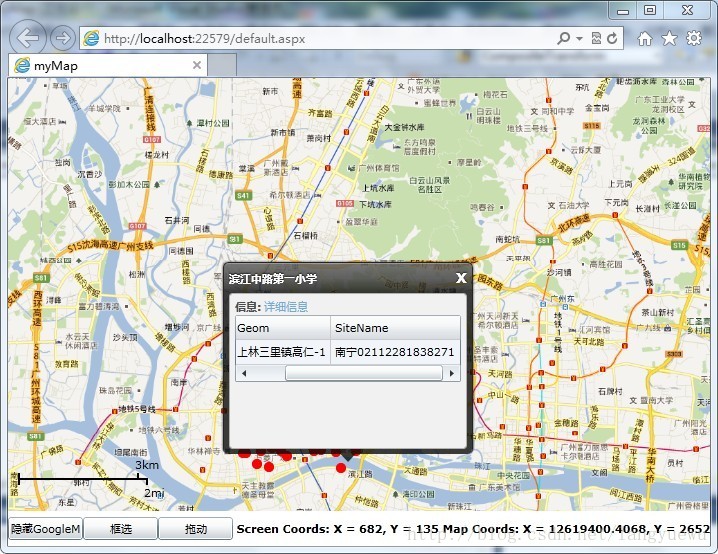Click the 拖动 button
Image resolution: width=718 pixels, height=554 pixels.
196,529
